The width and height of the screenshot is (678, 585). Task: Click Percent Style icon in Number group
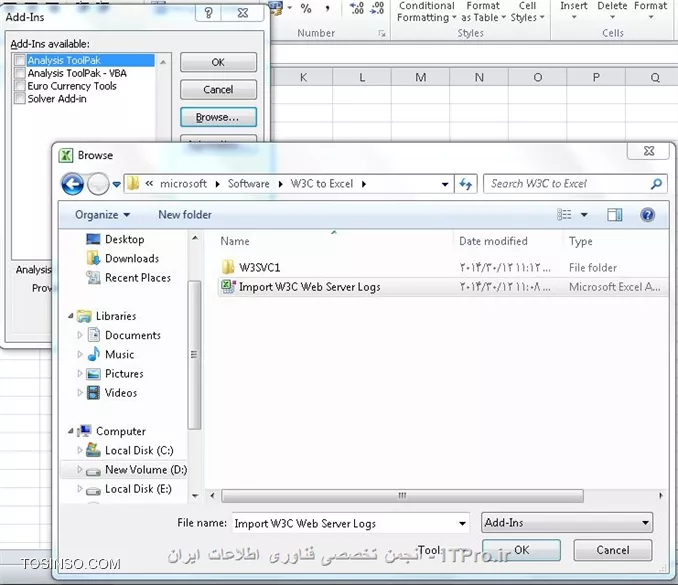click(x=306, y=8)
